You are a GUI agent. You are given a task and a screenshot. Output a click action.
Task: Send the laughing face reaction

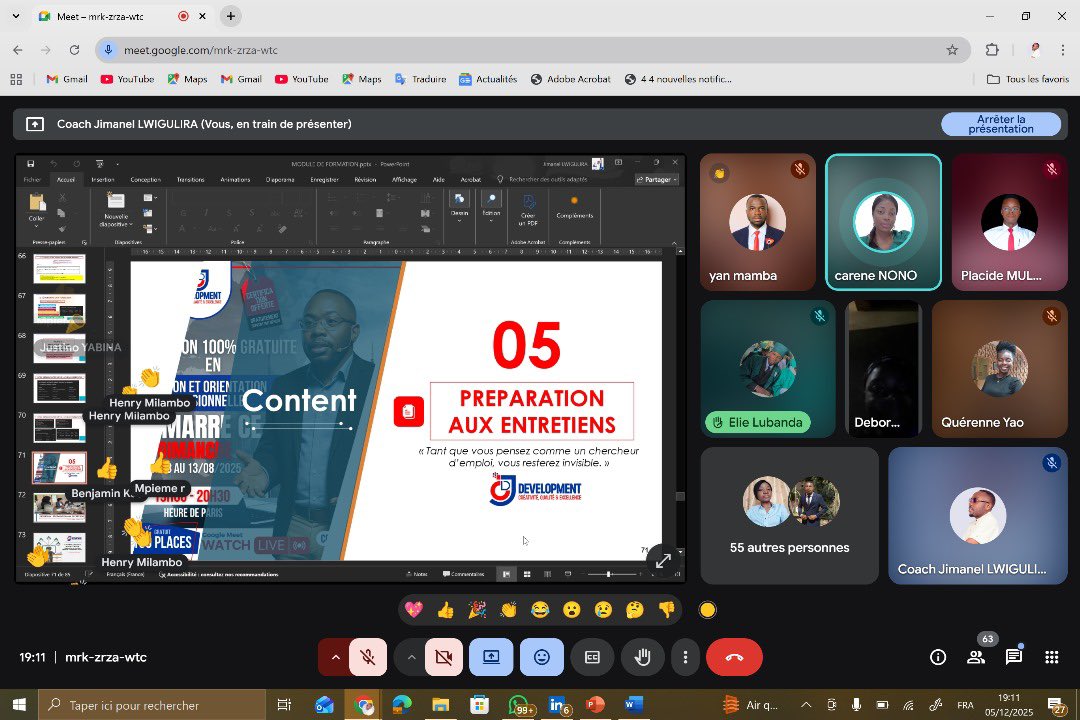(x=540, y=610)
